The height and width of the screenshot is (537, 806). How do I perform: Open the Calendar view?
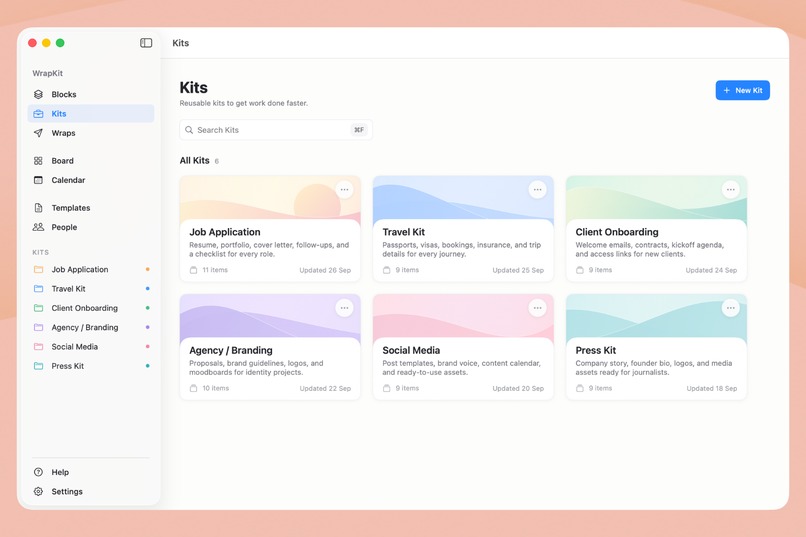[x=90, y=180]
